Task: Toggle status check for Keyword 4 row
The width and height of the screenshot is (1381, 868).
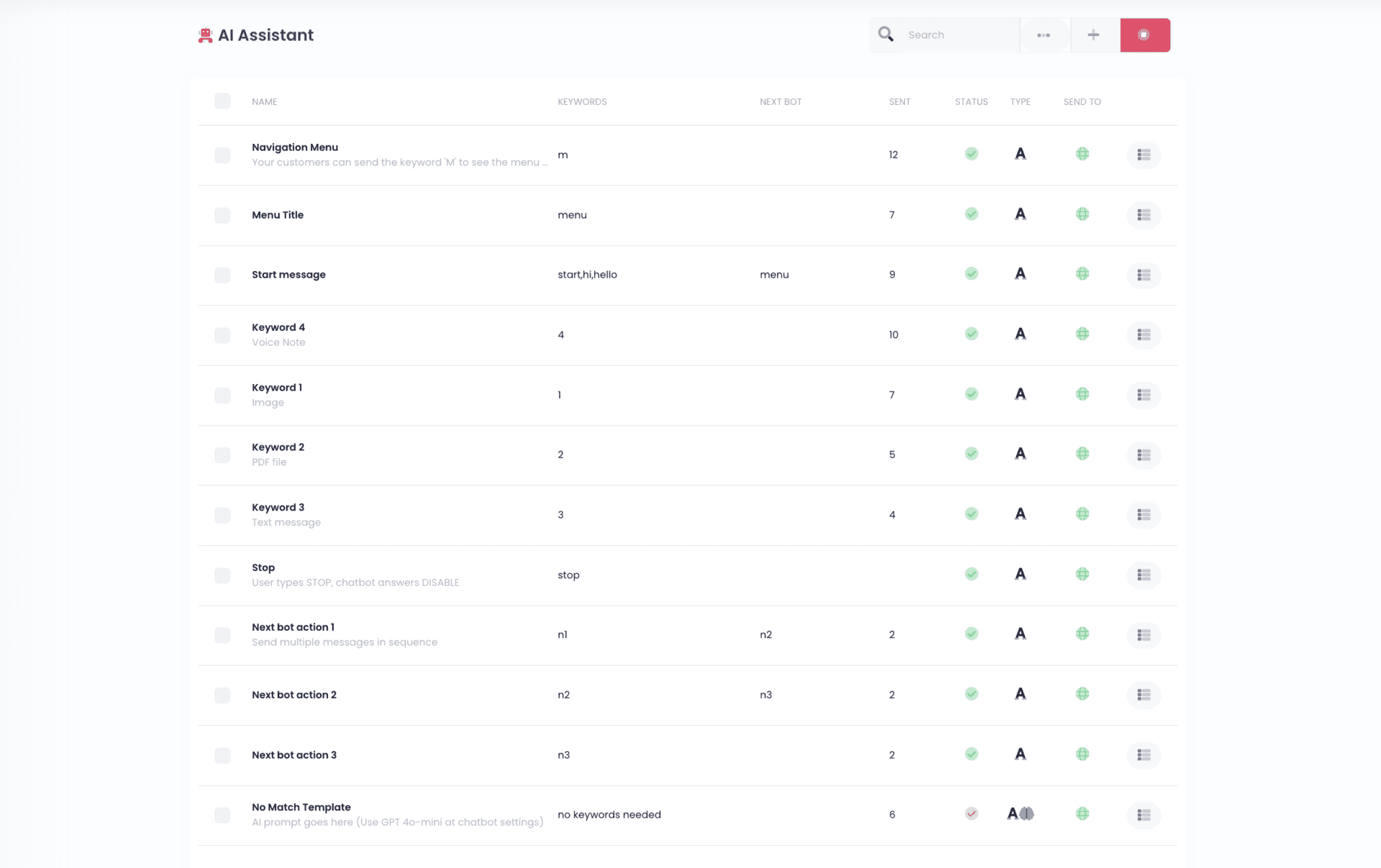Action: tap(971, 334)
